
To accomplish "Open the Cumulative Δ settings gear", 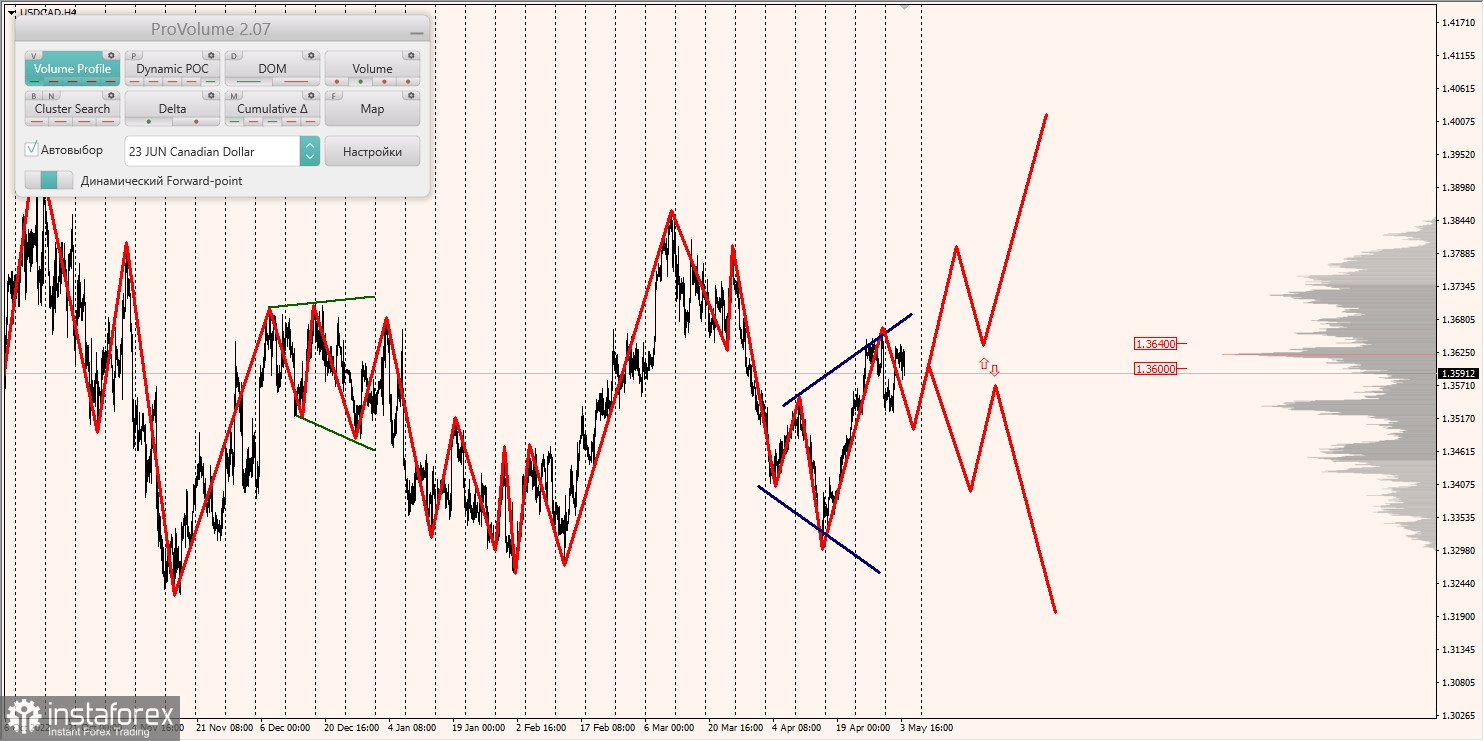I will click(311, 95).
